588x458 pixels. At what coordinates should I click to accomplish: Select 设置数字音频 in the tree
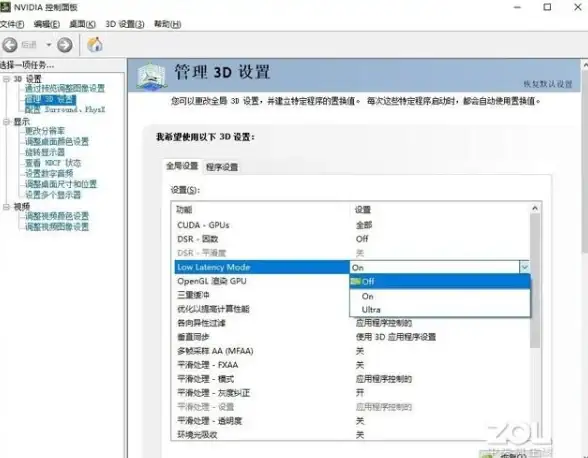(49, 173)
